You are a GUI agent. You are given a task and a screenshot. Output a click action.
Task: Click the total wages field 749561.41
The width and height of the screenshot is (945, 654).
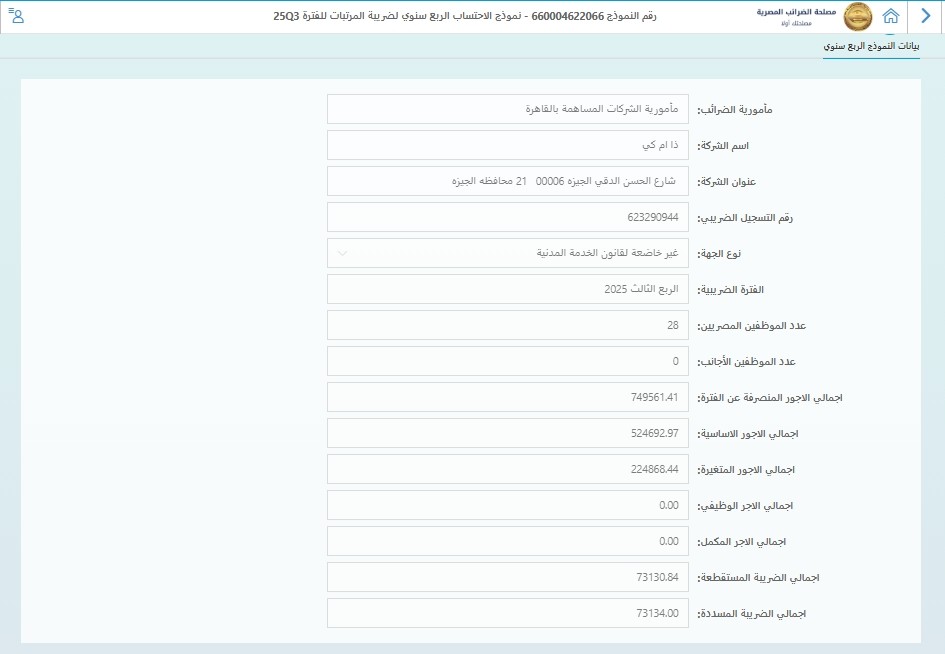(x=507, y=397)
